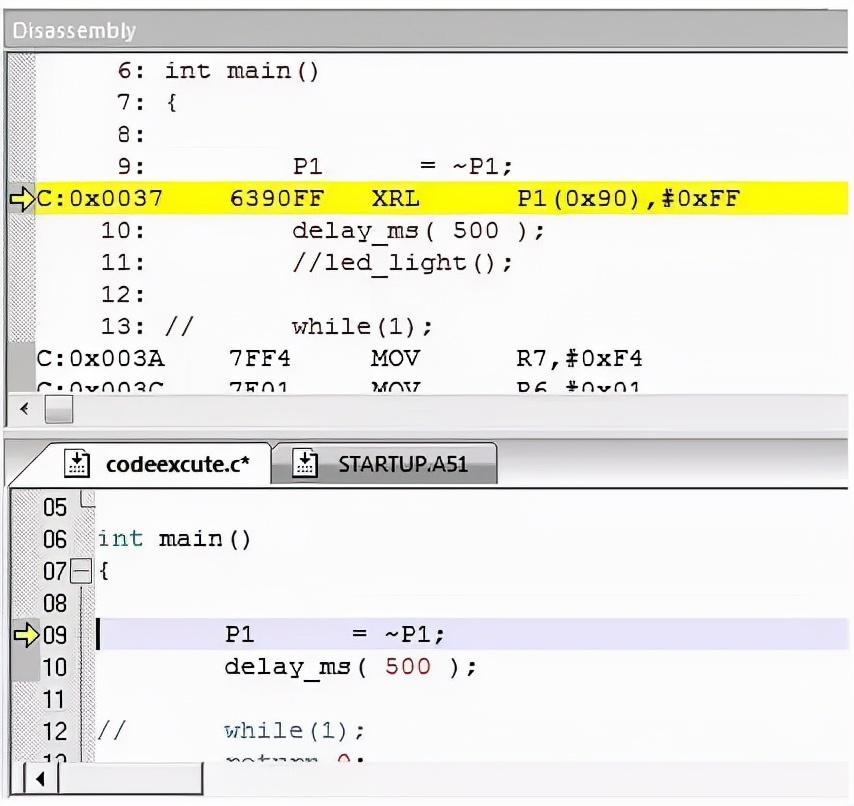Click the file icon on codeexcute.c tab

(x=77, y=464)
